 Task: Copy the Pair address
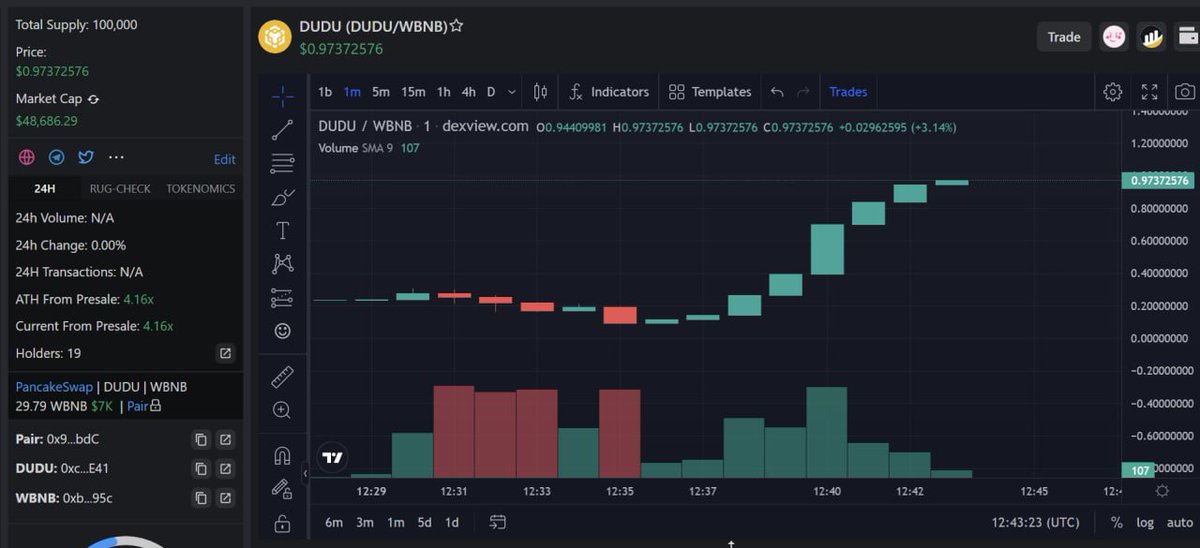coord(201,439)
